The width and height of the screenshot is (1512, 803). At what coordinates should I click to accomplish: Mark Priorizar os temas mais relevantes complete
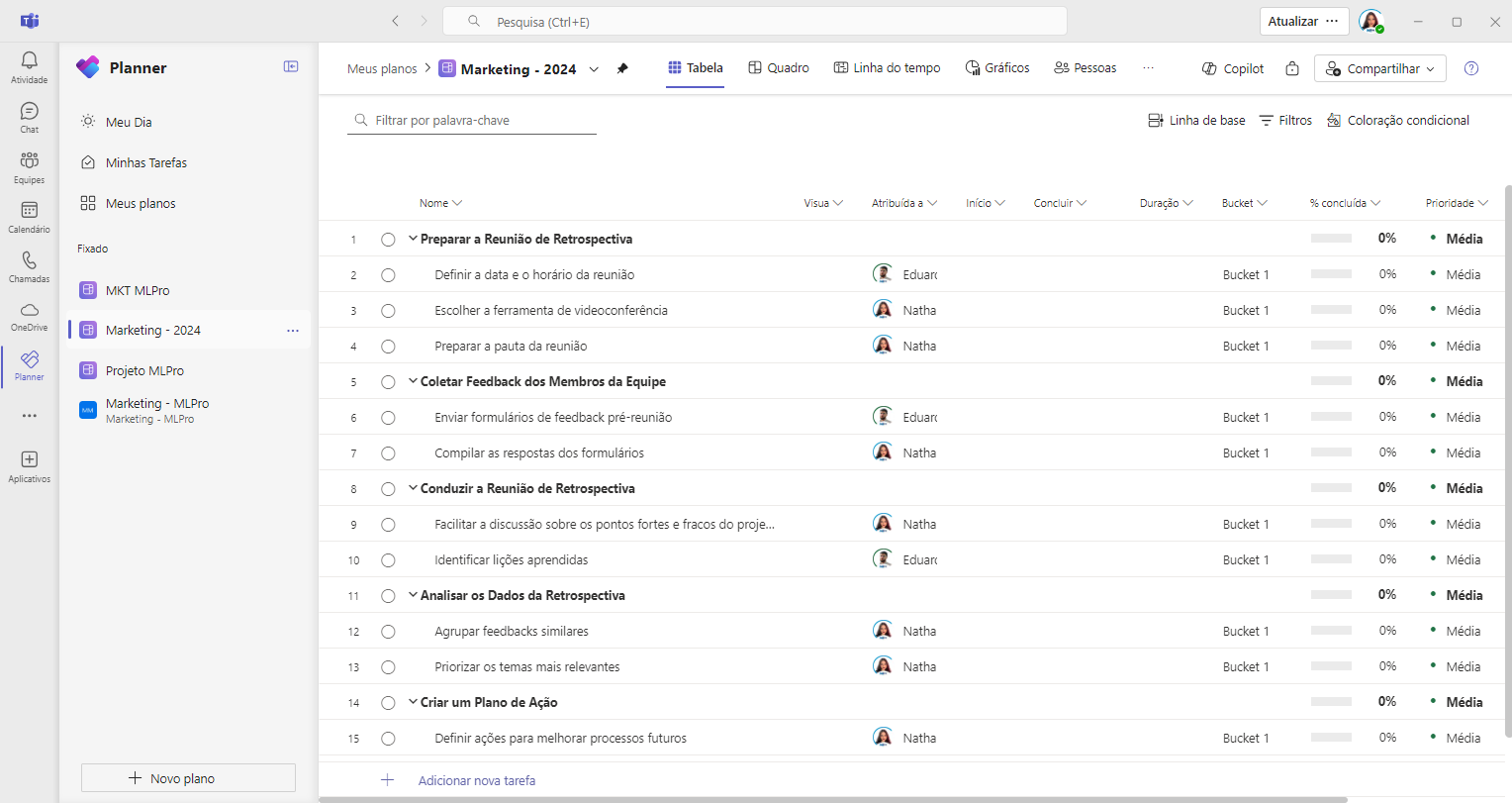point(388,667)
